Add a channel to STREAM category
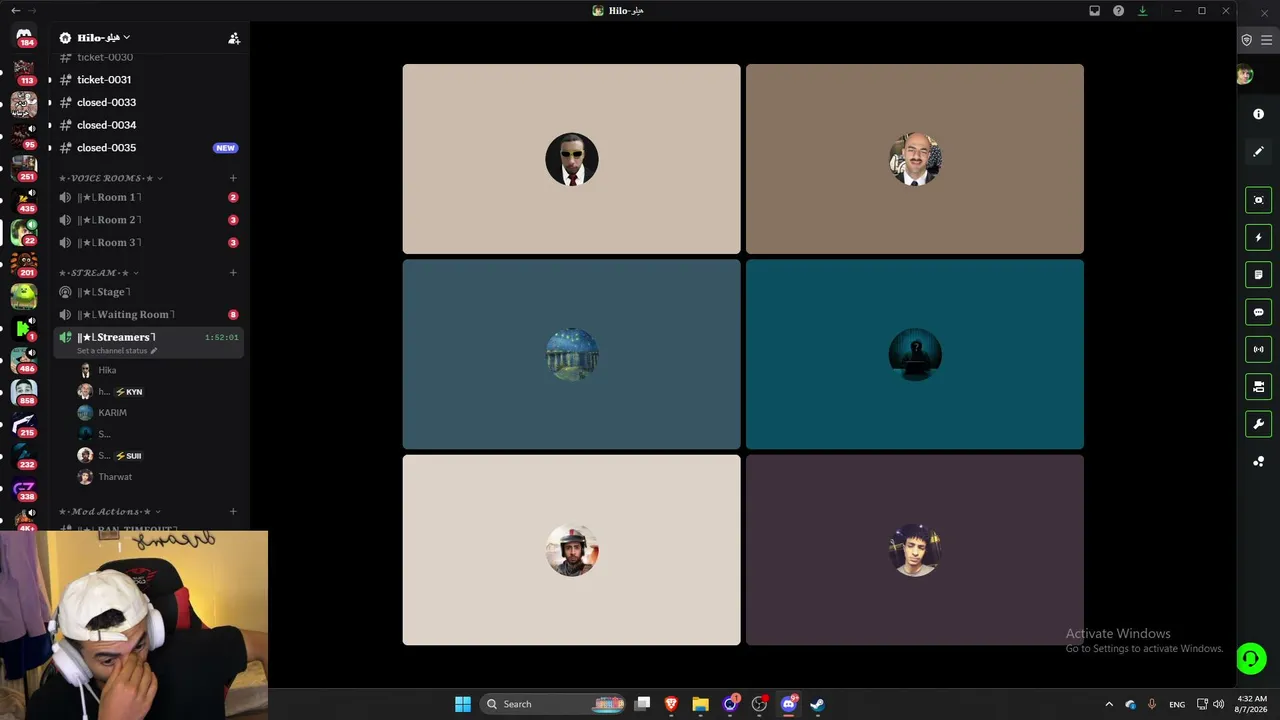The height and width of the screenshot is (720, 1280). 233,273
